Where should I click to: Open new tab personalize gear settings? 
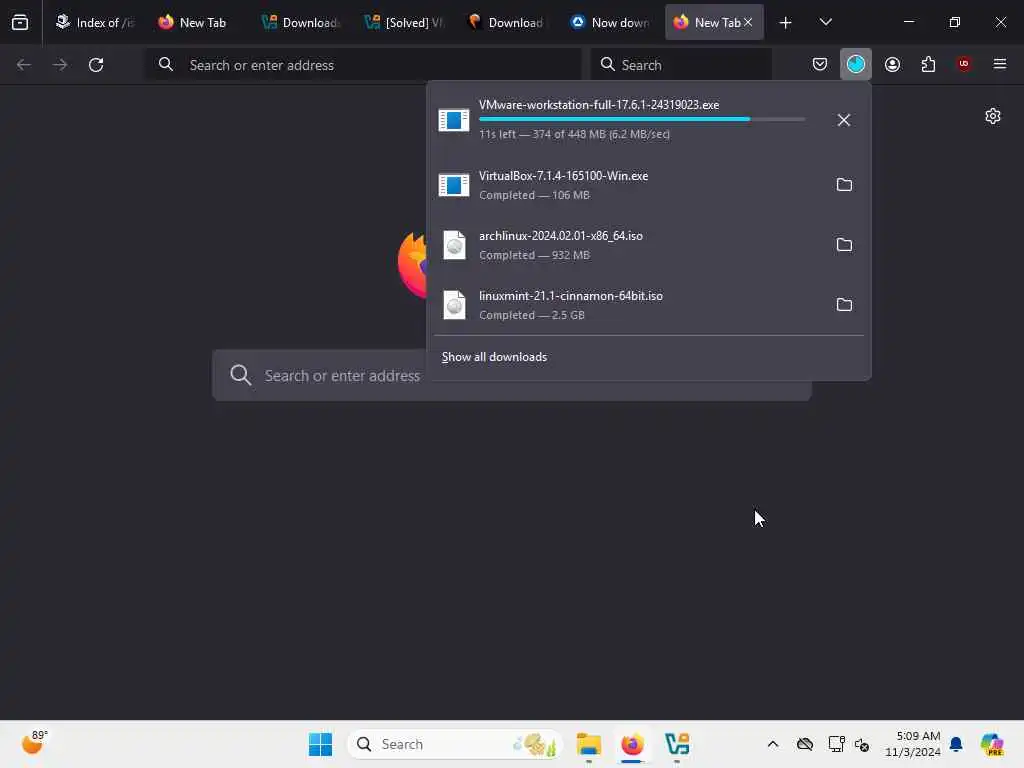993,116
